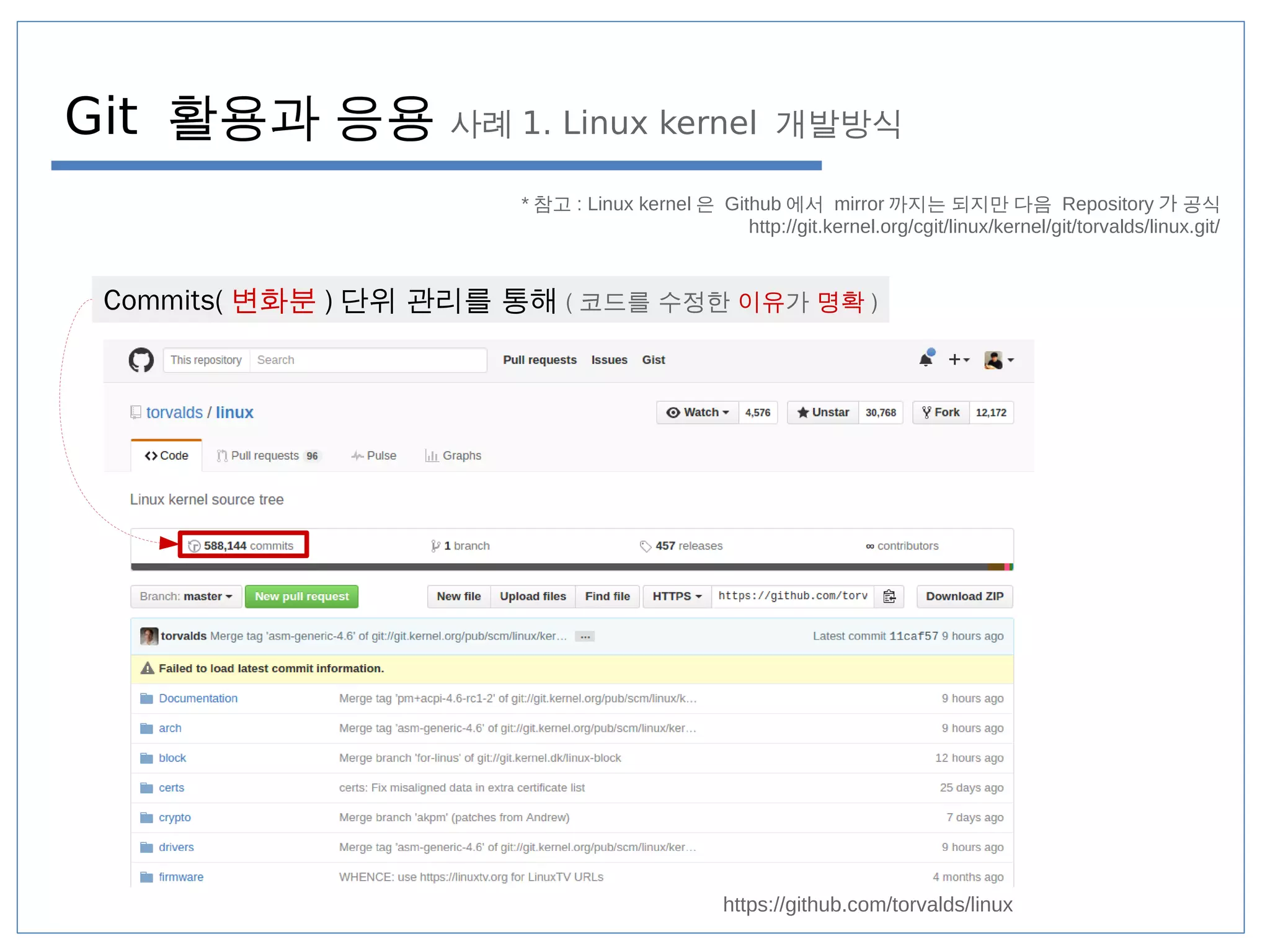The image size is (1270, 952).
Task: Click the Fork button
Action: (x=941, y=412)
